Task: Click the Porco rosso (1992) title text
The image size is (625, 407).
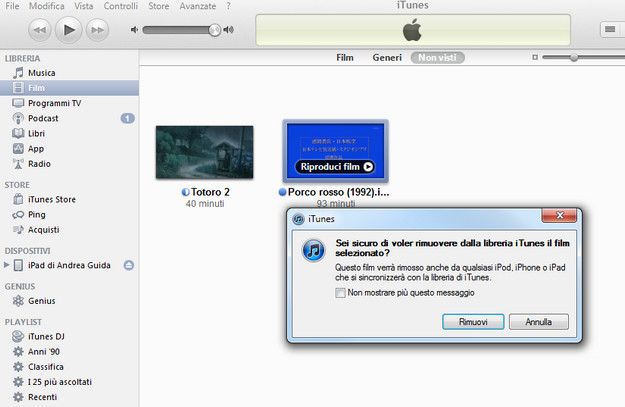Action: pyautogui.click(x=338, y=192)
